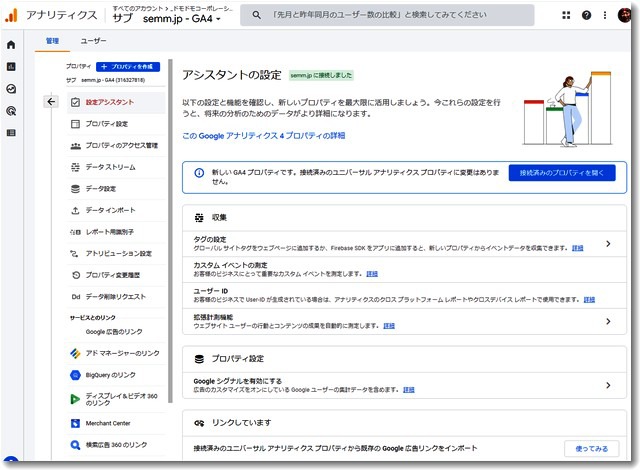Click the left panel vertical scrollbar
The image size is (640, 470).
point(170,231)
